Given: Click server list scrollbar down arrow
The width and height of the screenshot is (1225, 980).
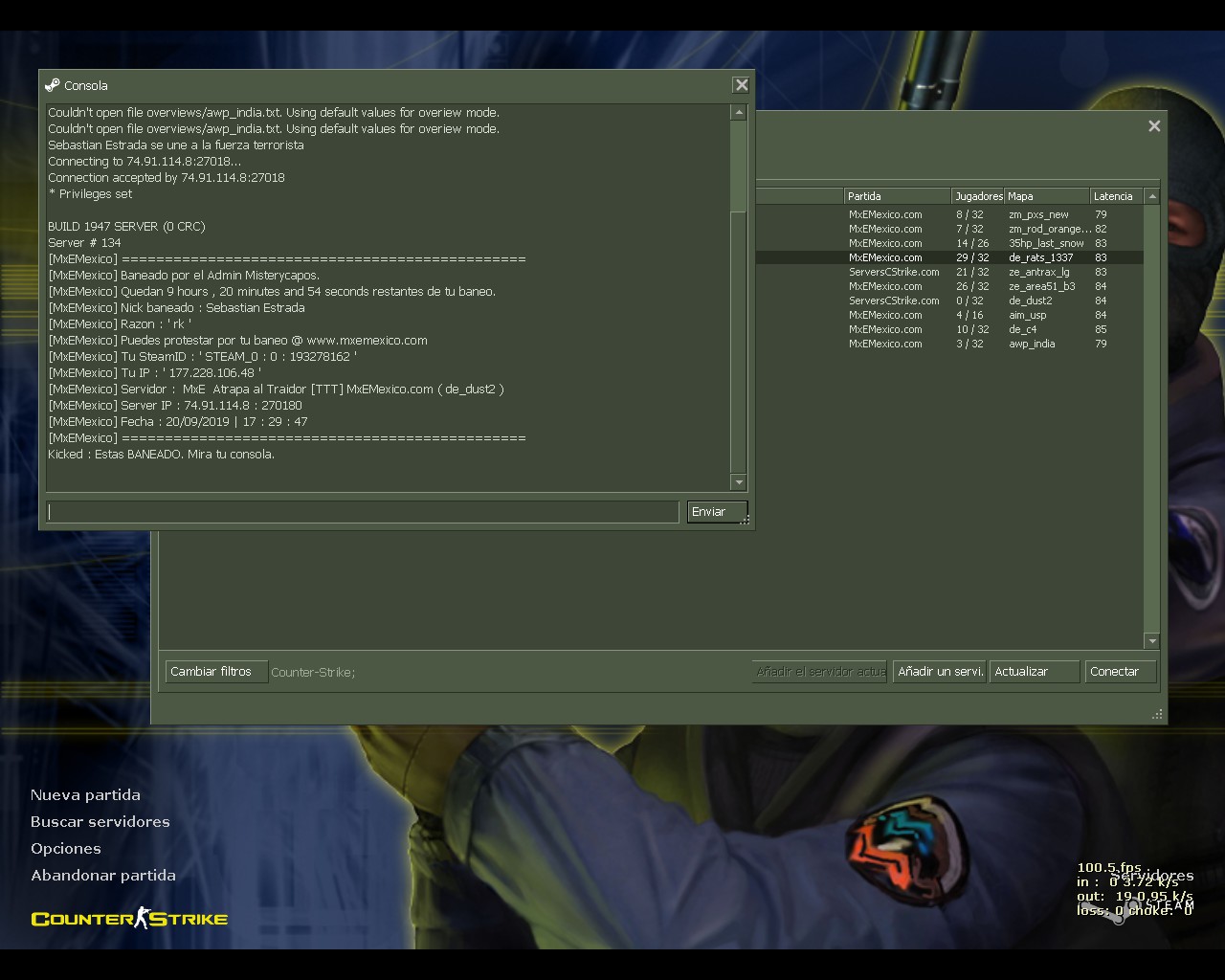Looking at the screenshot, I should pyautogui.click(x=1152, y=641).
